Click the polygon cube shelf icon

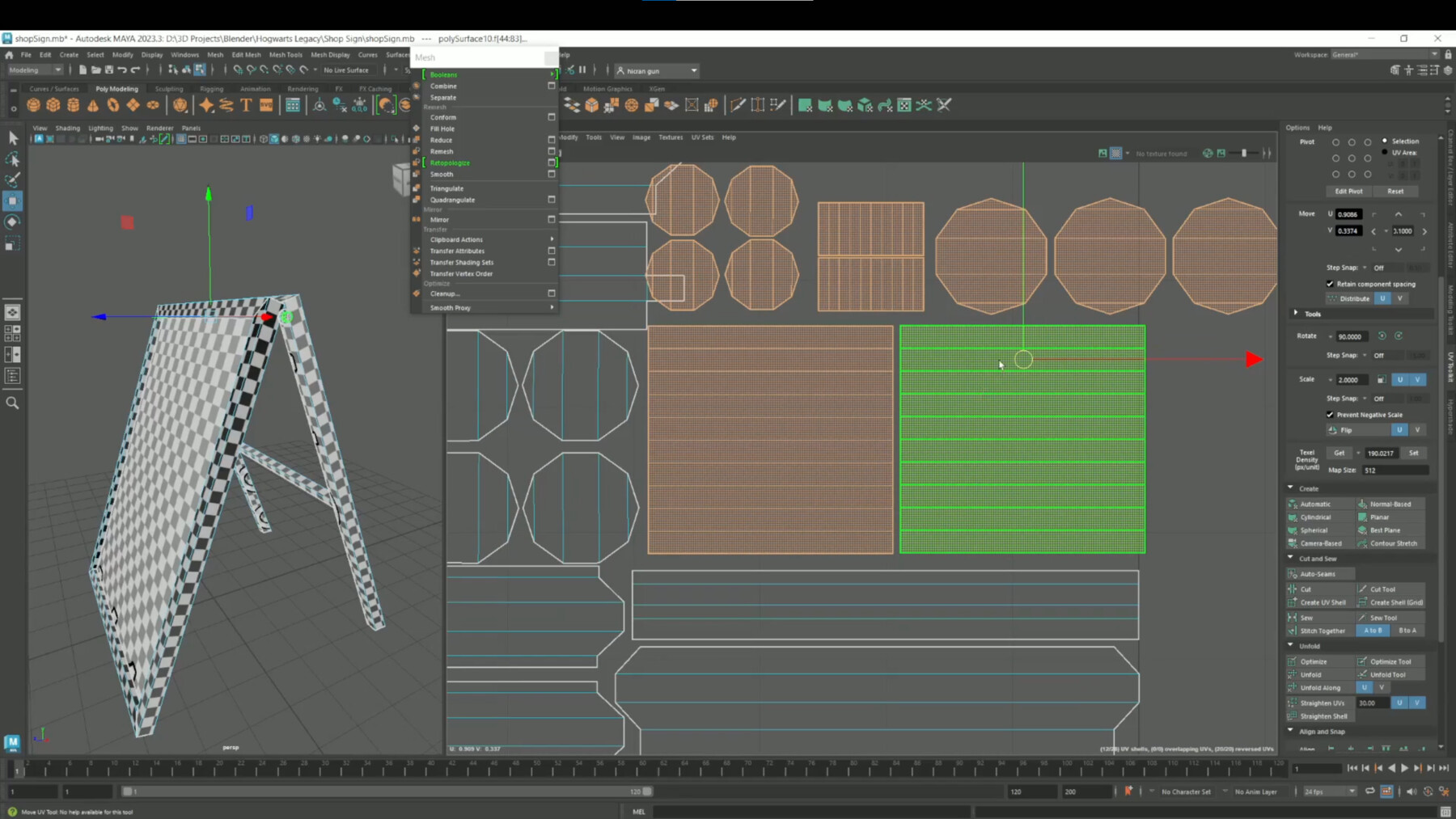[x=53, y=105]
